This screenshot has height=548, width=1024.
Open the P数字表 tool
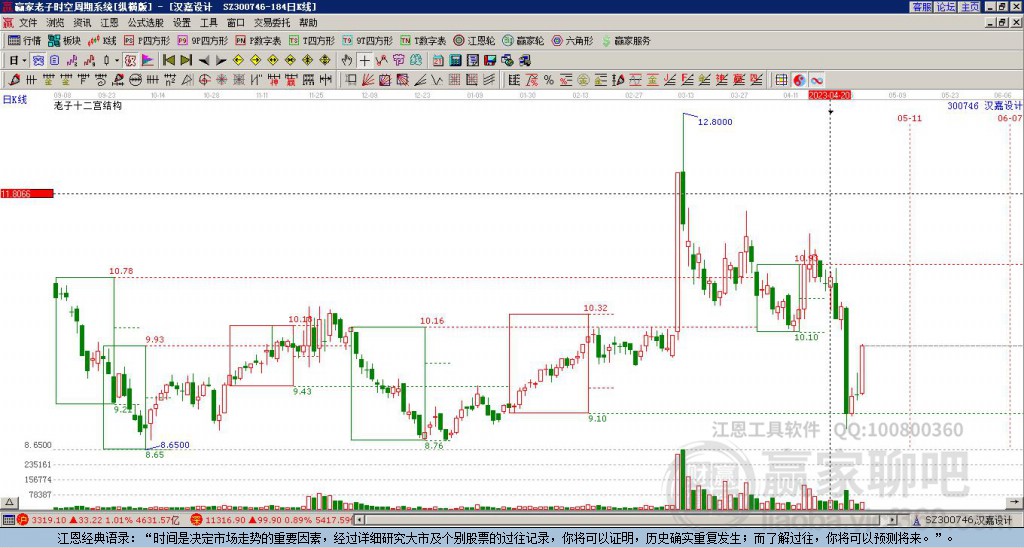tap(258, 40)
